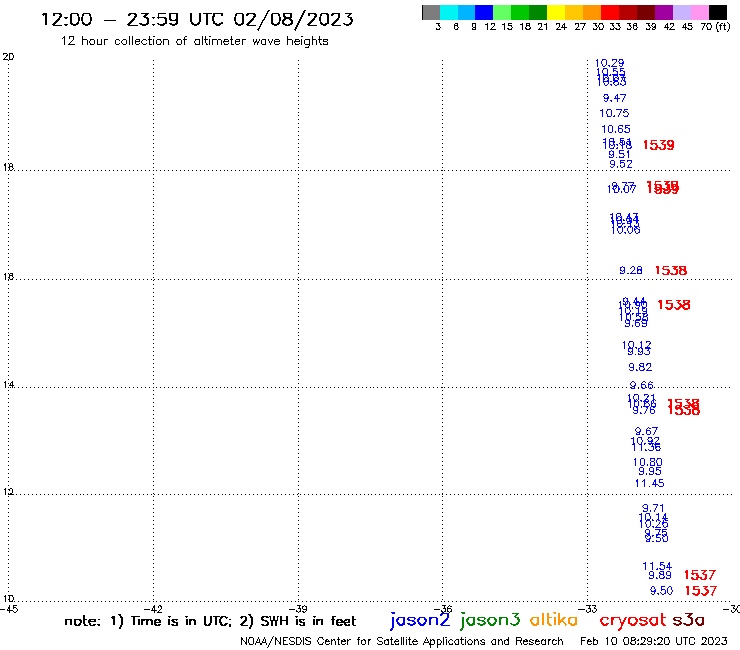Click the note about UTC and SWH units
This screenshot has width=740, height=650.
point(210,621)
